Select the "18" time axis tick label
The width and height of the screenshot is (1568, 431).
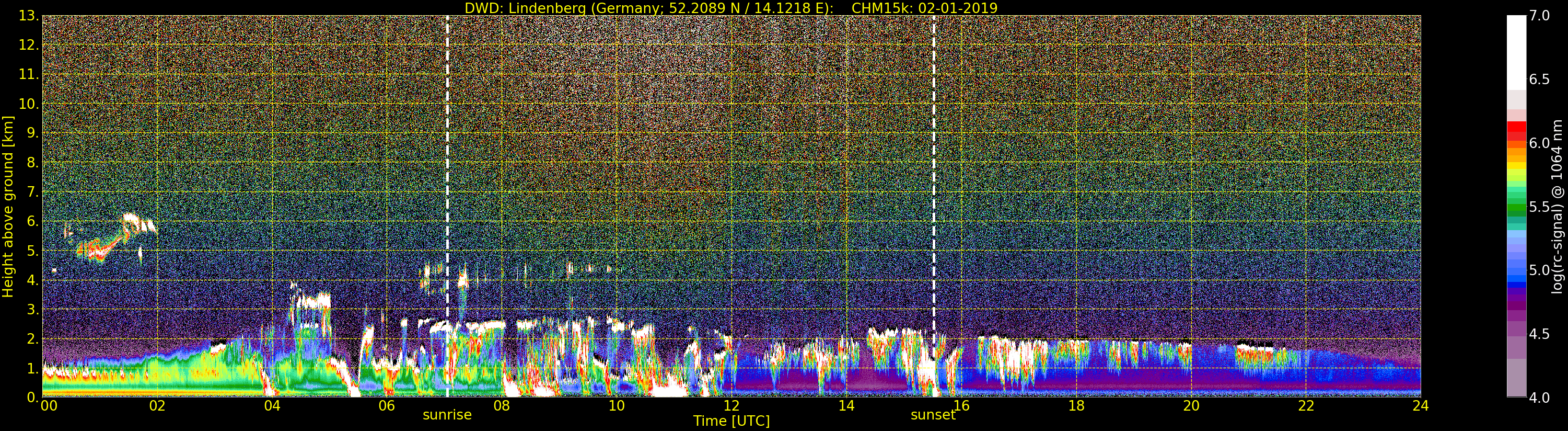tap(1076, 406)
